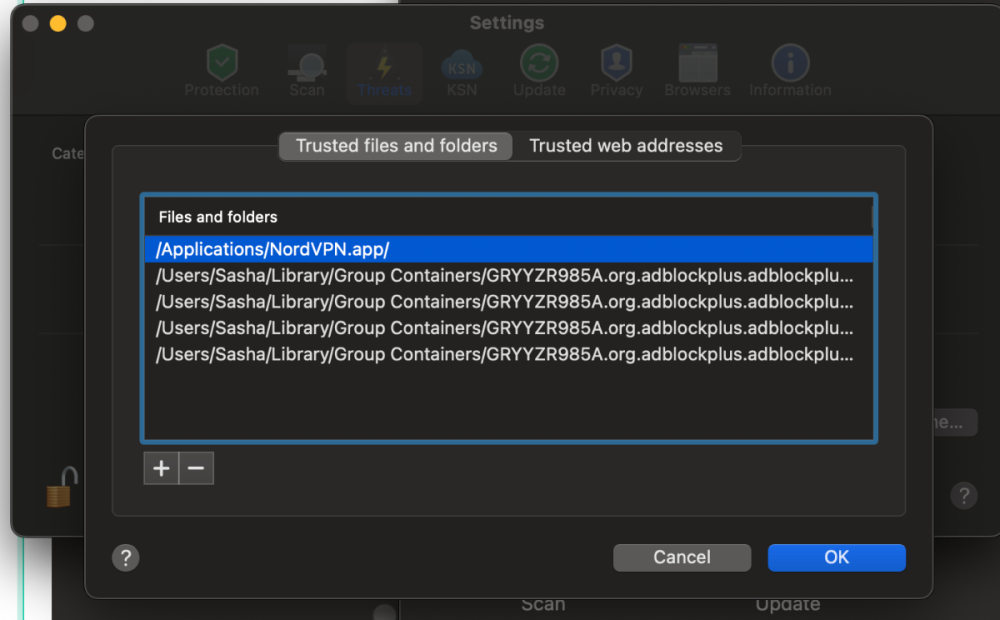This screenshot has width=1000, height=620.
Task: Open the Protection settings tab
Action: [222, 71]
